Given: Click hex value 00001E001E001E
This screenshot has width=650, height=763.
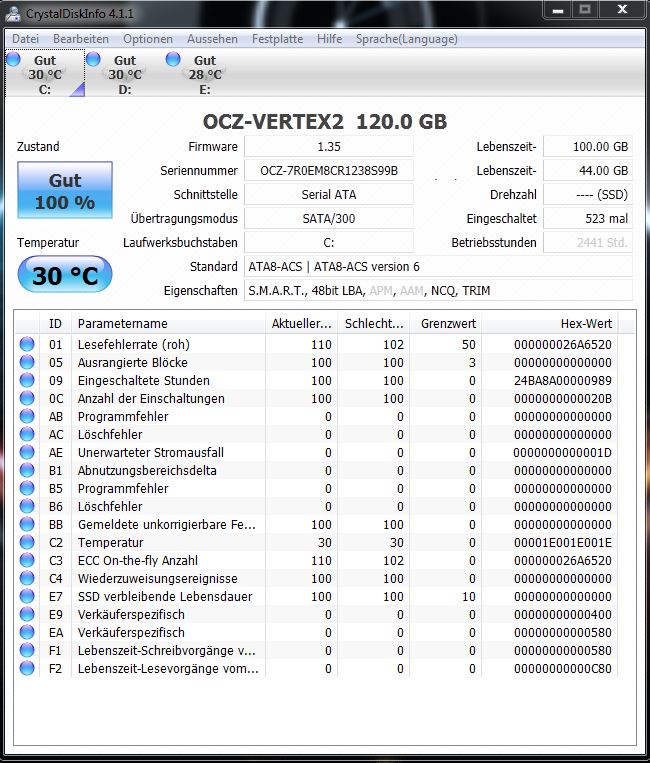Looking at the screenshot, I should [563, 543].
